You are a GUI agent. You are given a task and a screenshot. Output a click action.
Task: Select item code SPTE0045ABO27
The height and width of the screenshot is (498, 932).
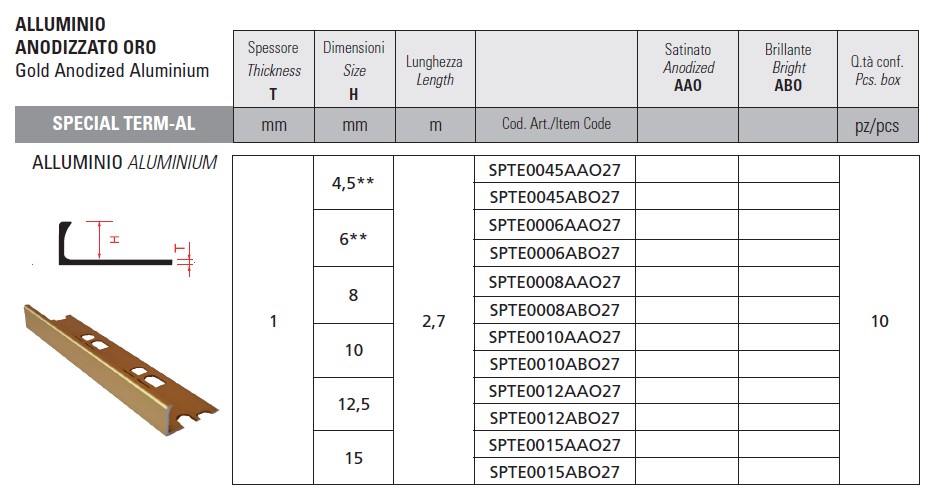coord(555,197)
